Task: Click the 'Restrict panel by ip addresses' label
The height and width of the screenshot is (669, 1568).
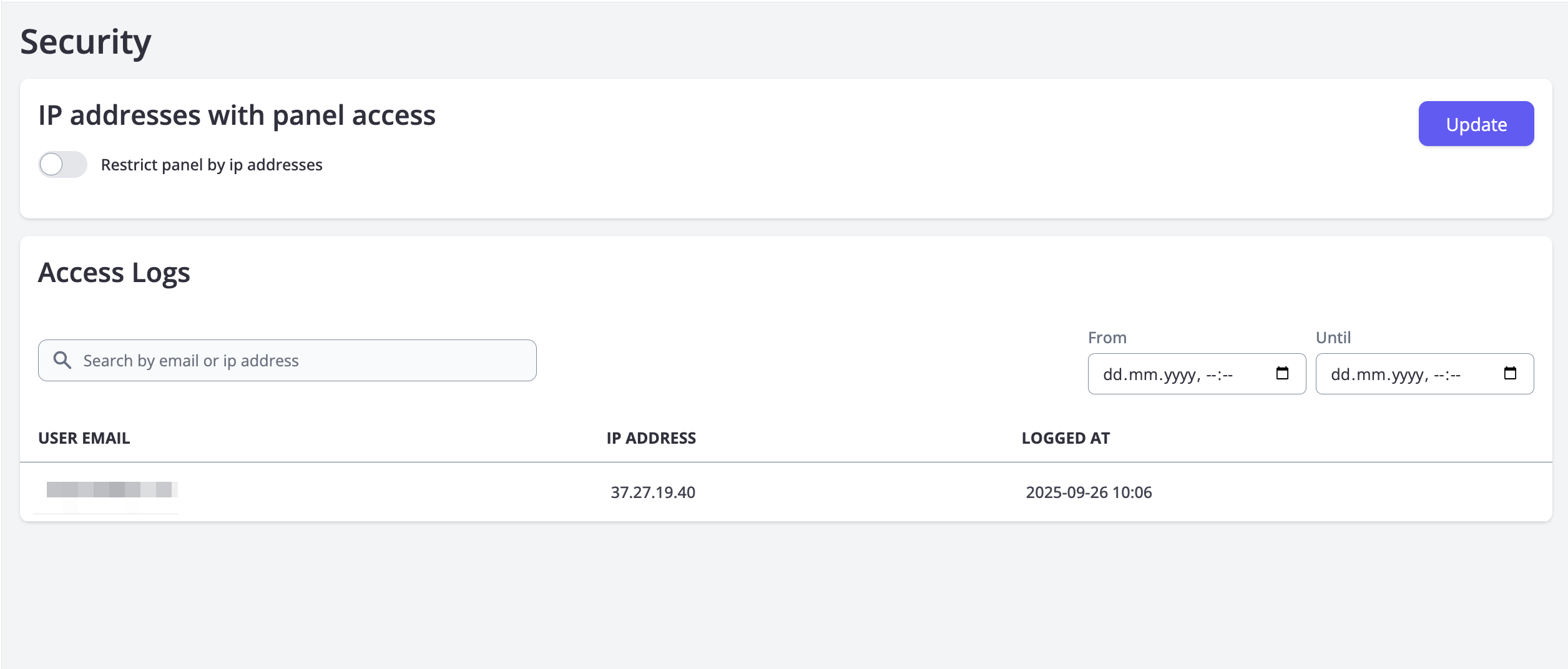Action: pos(212,165)
